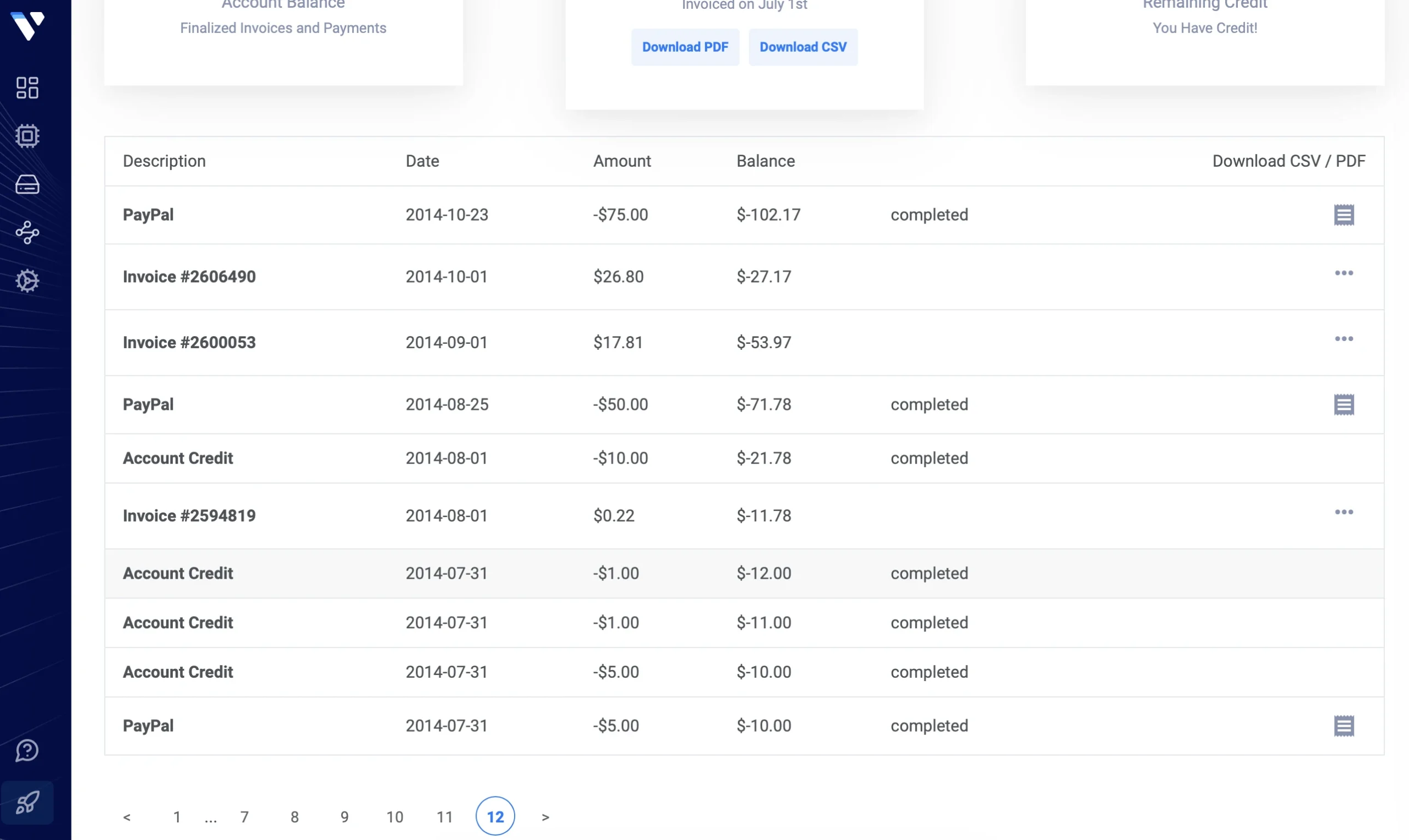Go to page 10 of history
The width and height of the screenshot is (1409, 840).
coord(395,817)
